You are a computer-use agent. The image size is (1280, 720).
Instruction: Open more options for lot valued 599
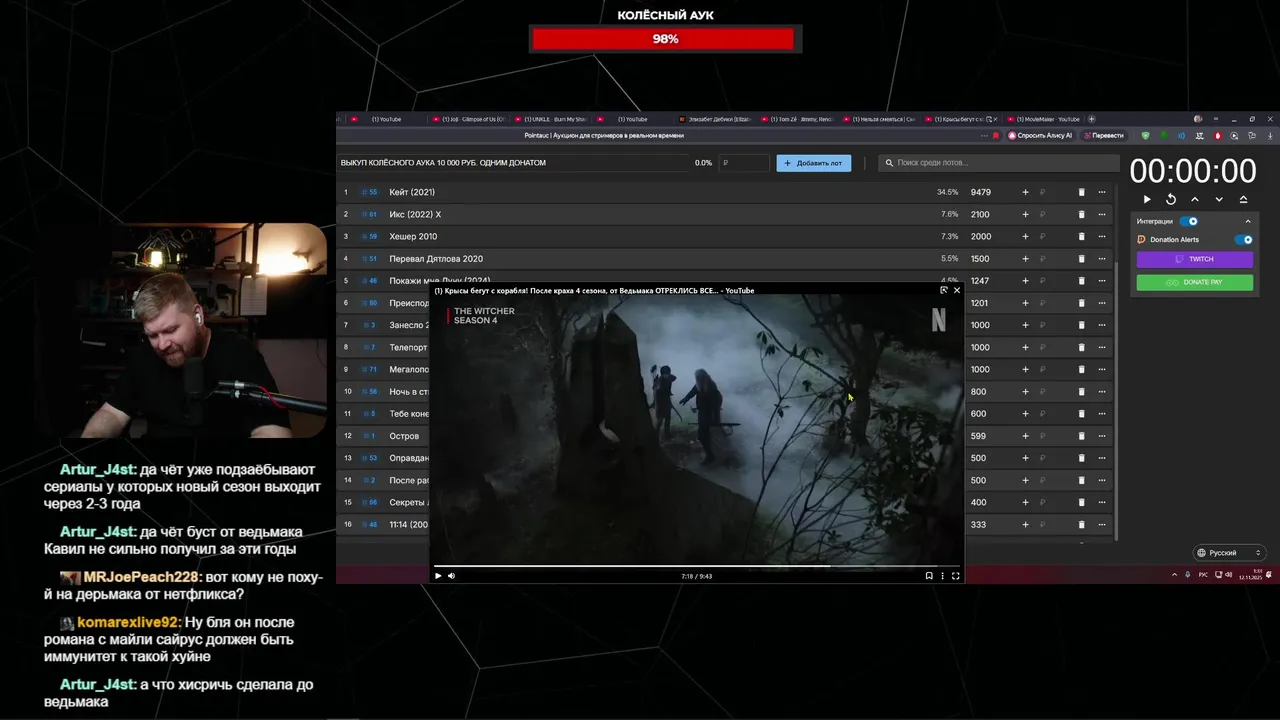click(1102, 436)
